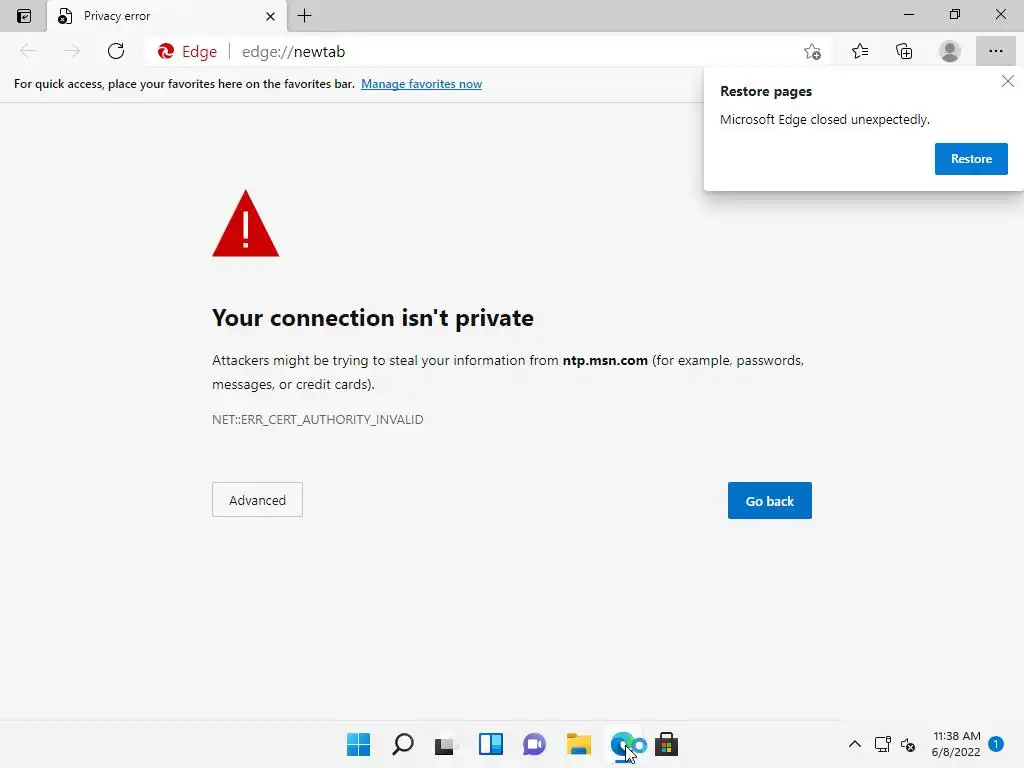Open File Explorer from the taskbar
The width and height of the screenshot is (1024, 768).
(579, 744)
